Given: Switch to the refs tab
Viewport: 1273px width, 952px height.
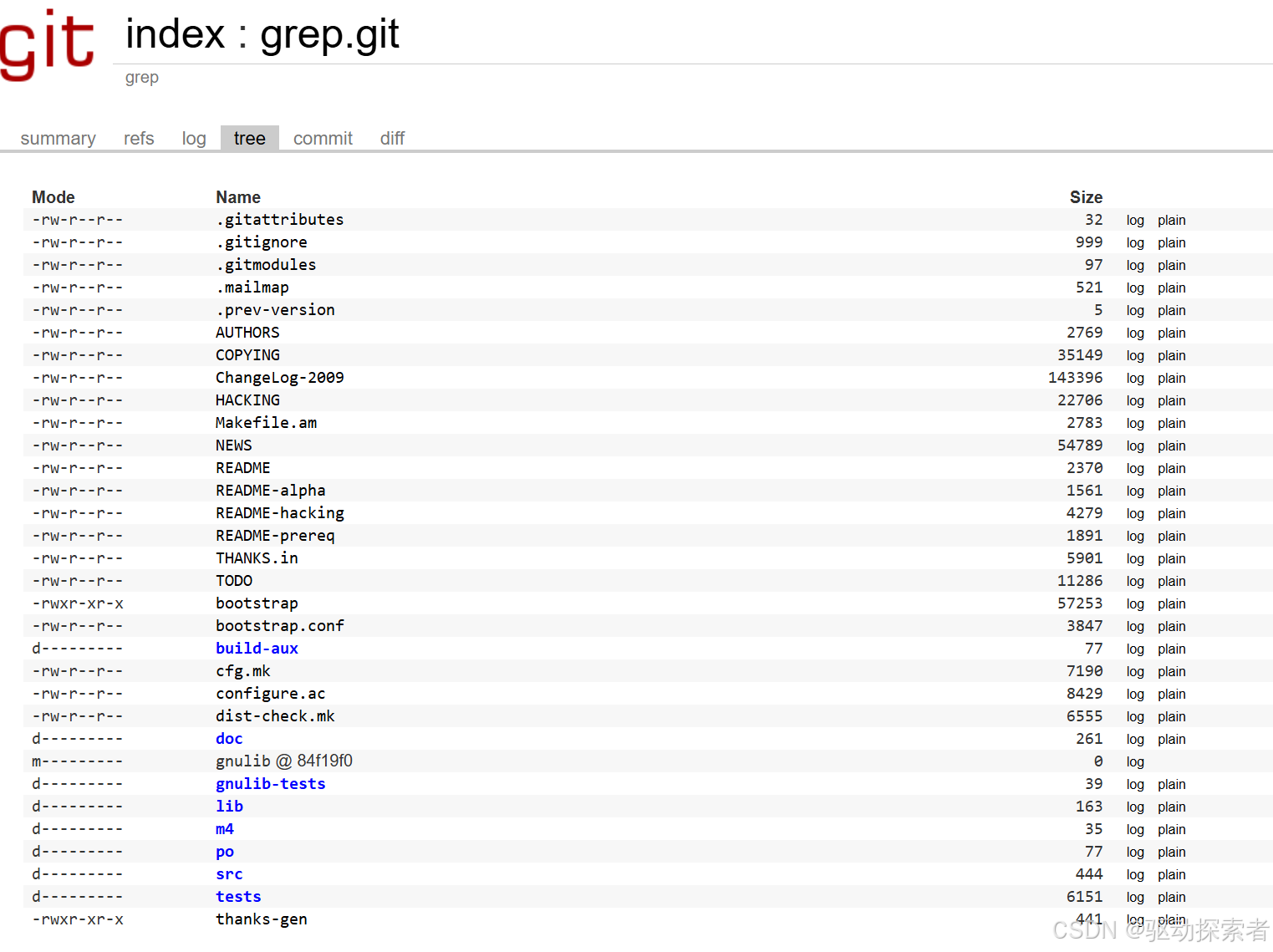Looking at the screenshot, I should (138, 138).
